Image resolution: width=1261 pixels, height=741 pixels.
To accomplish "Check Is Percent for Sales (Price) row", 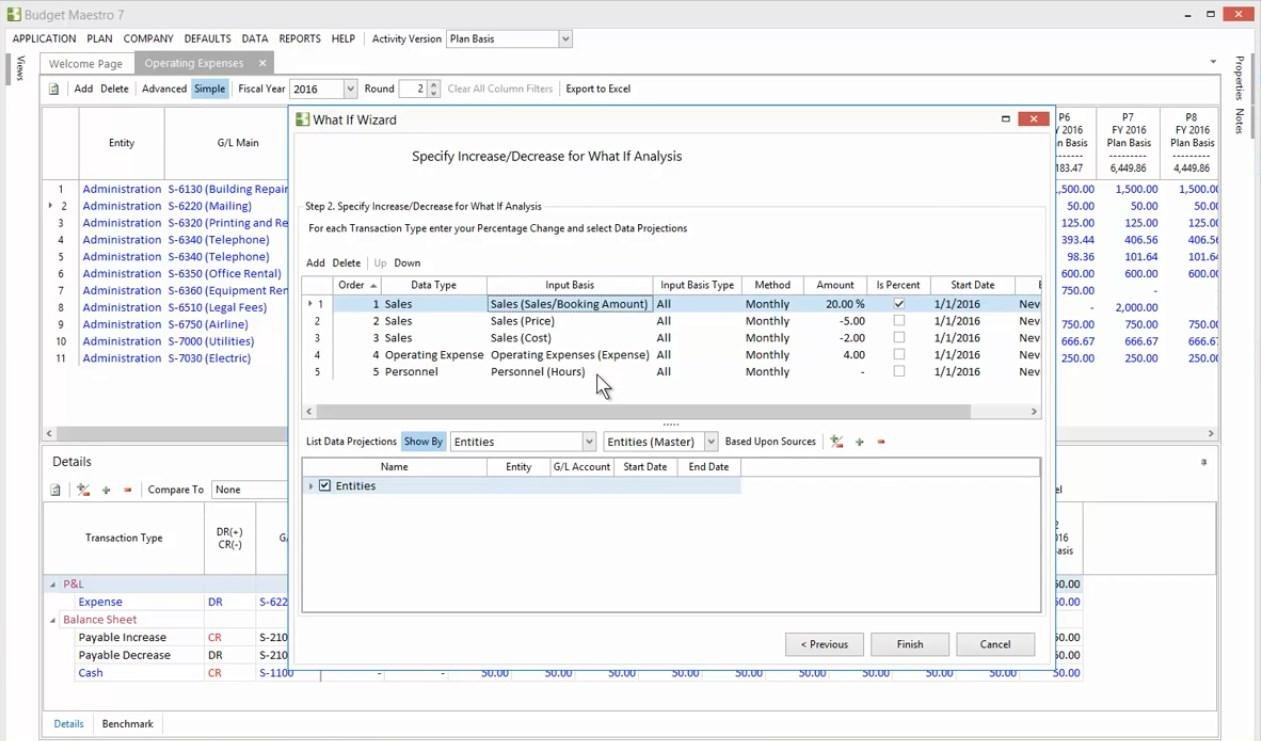I will (x=899, y=321).
